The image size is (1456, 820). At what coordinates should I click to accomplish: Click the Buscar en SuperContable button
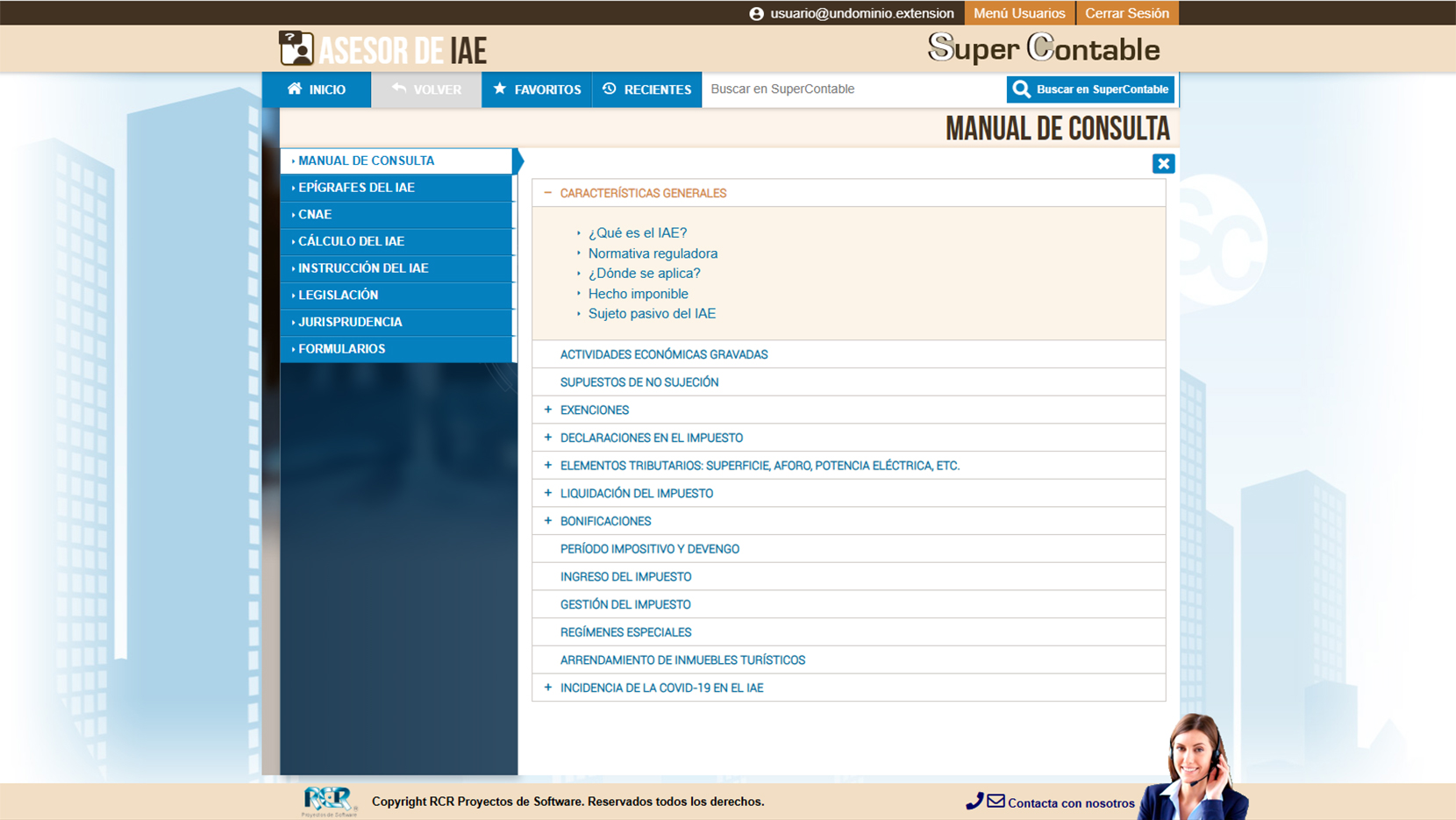(x=1090, y=89)
